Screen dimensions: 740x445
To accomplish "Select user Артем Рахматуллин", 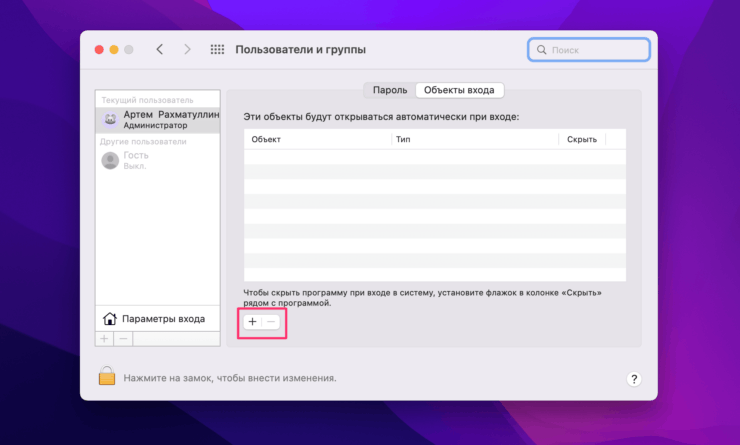I will pos(158,120).
